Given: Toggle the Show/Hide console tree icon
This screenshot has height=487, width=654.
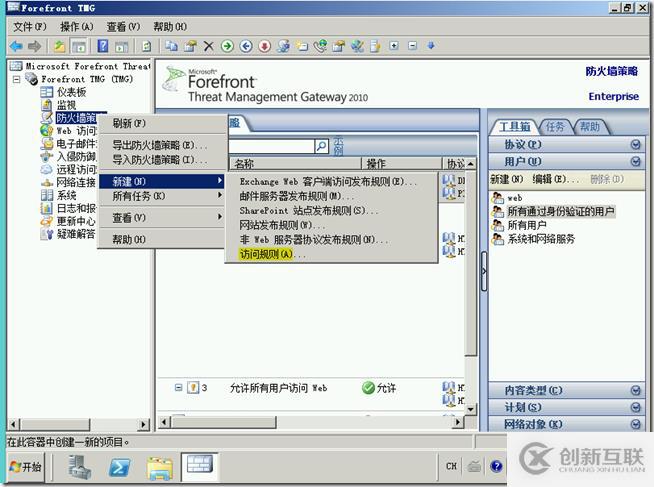Looking at the screenshot, I should point(78,46).
